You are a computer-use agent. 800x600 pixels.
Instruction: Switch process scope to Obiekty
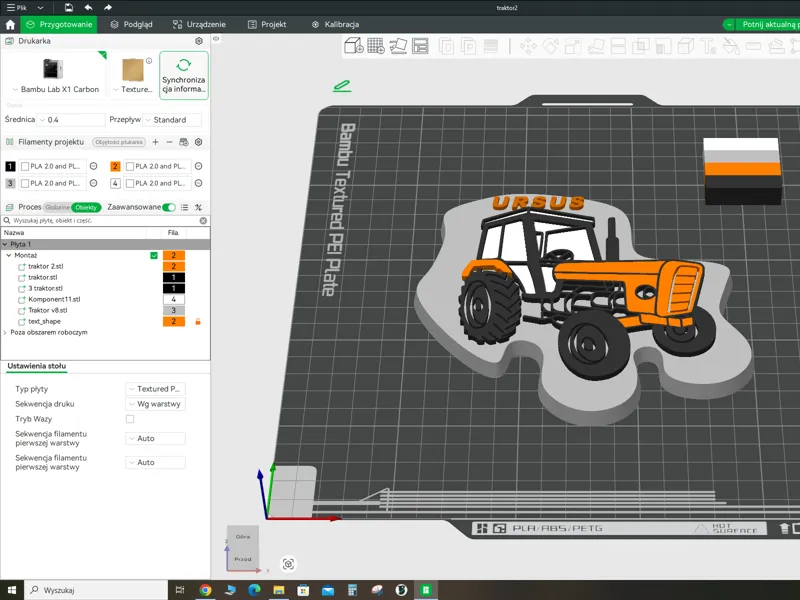86,207
